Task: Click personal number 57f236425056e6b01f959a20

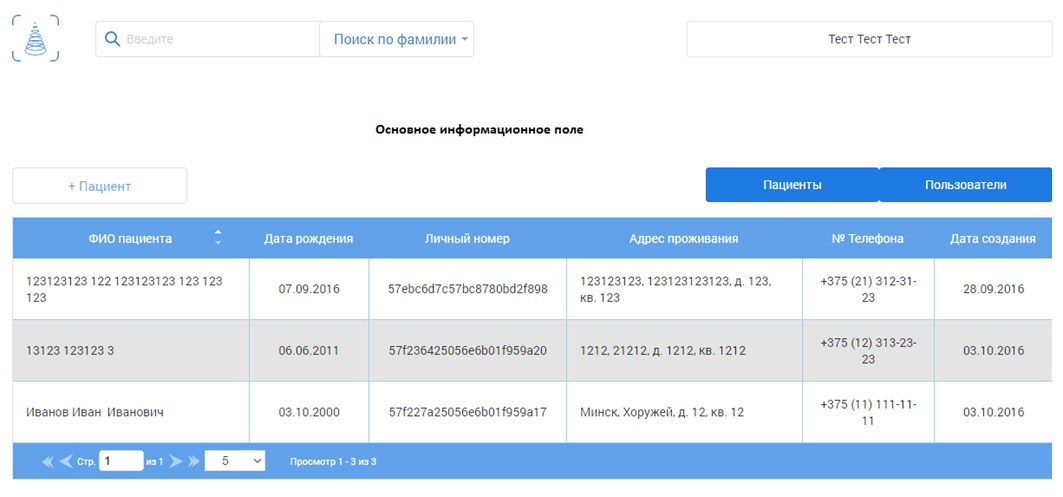Action: pyautogui.click(x=467, y=351)
